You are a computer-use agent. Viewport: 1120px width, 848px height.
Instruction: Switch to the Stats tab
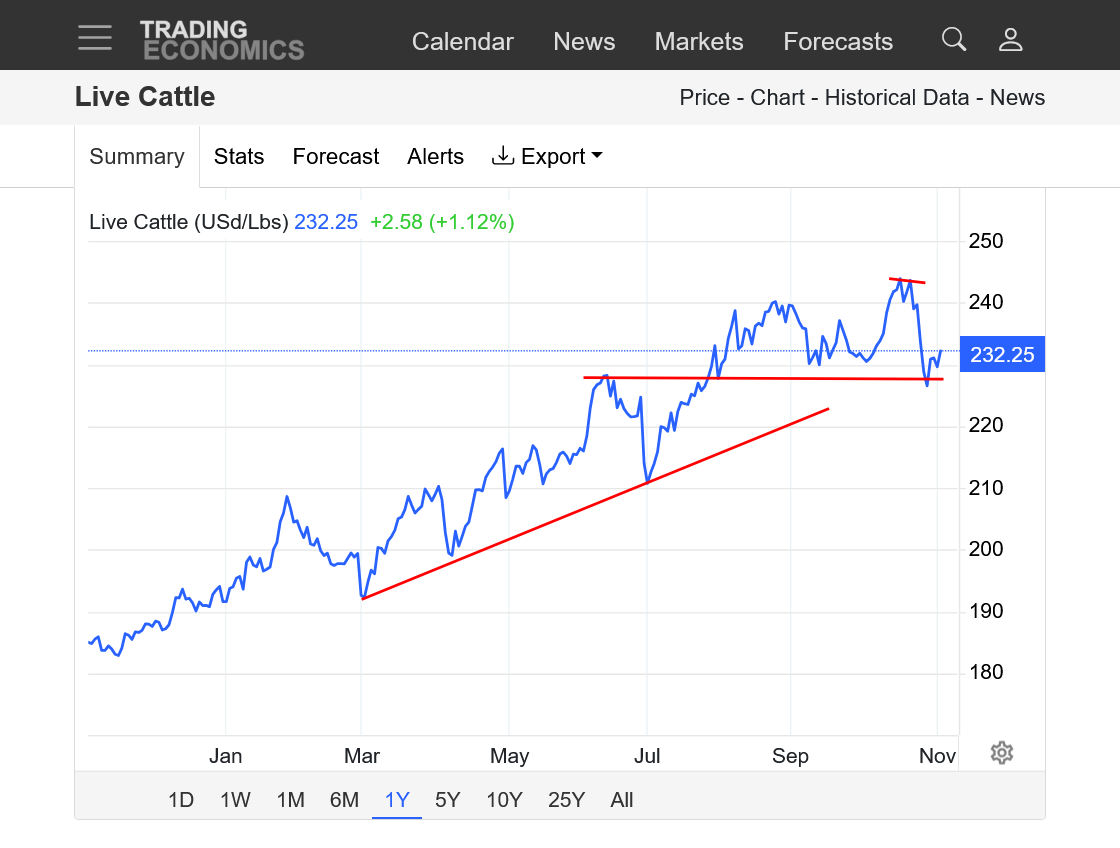[239, 156]
